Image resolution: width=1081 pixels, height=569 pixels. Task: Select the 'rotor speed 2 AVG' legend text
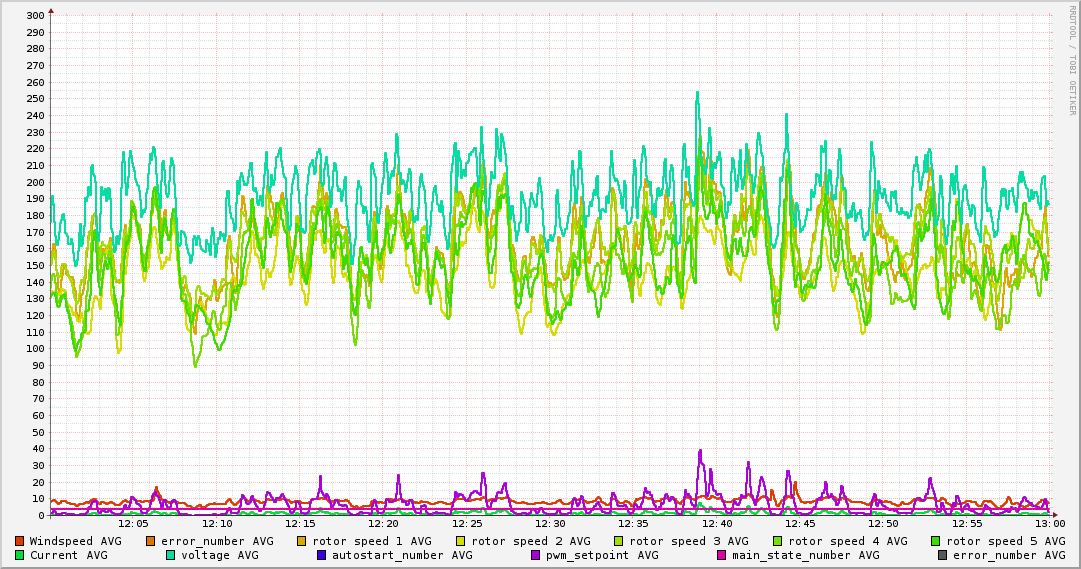click(x=531, y=541)
